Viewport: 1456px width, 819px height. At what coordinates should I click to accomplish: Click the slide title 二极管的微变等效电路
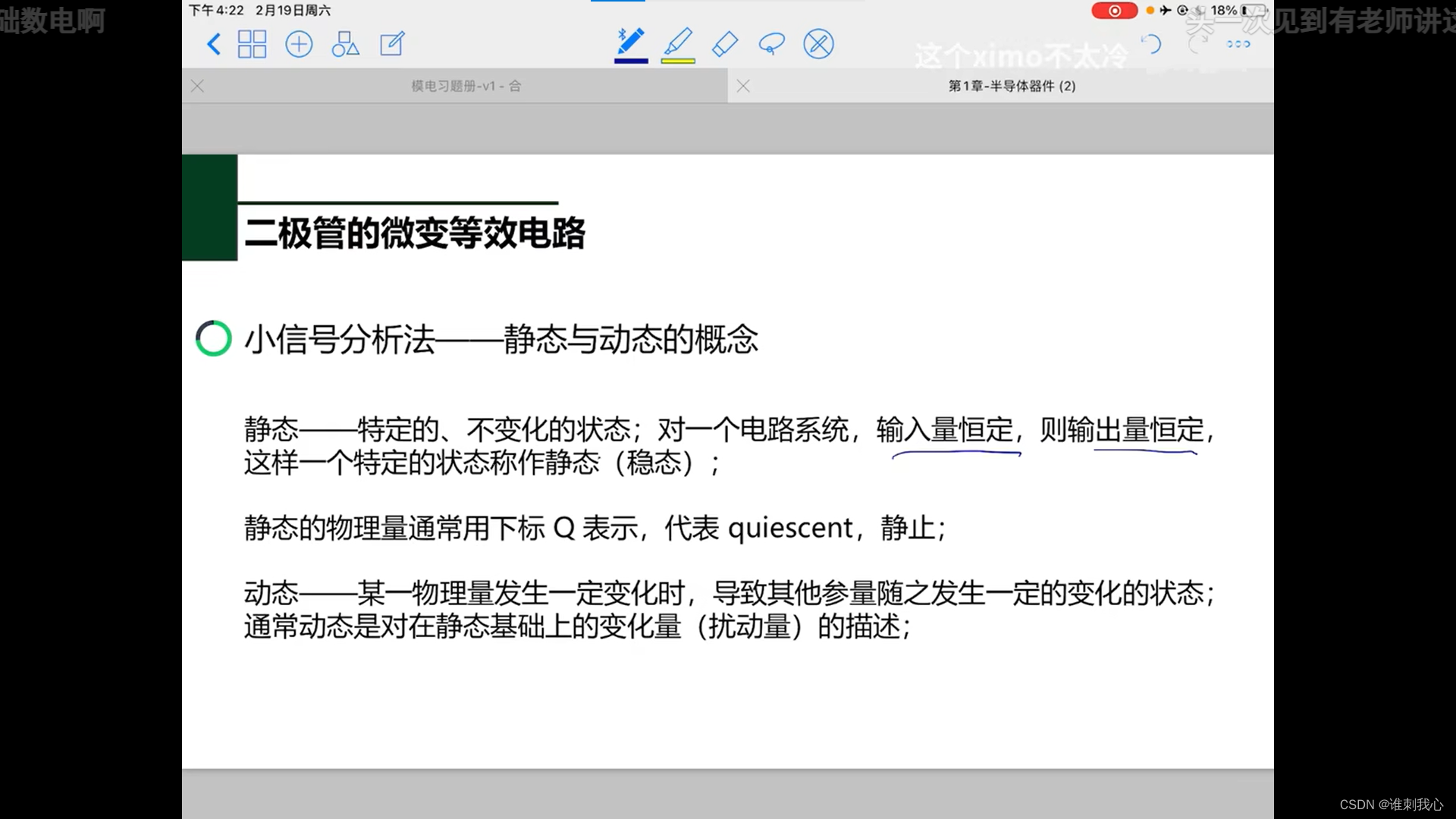[x=415, y=233]
